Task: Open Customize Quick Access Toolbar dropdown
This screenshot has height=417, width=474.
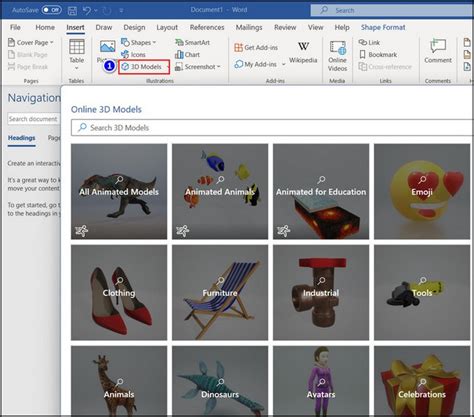Action: pyautogui.click(x=121, y=11)
